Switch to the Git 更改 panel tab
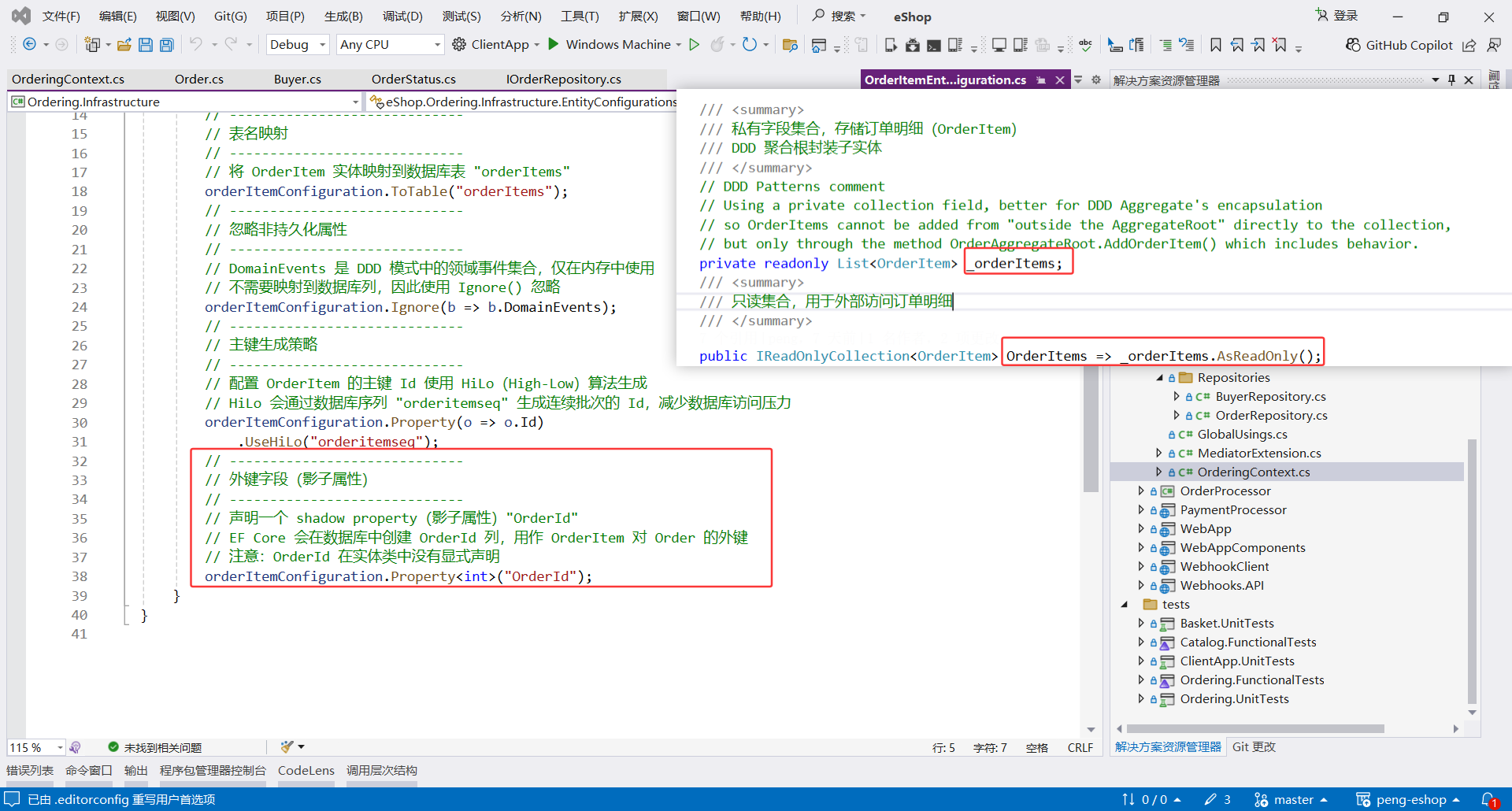1512x811 pixels. click(1254, 746)
